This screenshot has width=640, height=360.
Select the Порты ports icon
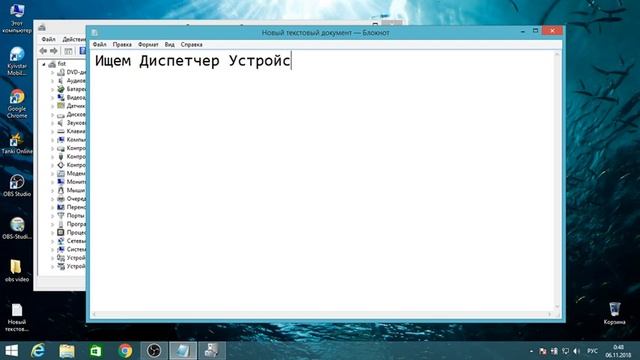tap(61, 216)
